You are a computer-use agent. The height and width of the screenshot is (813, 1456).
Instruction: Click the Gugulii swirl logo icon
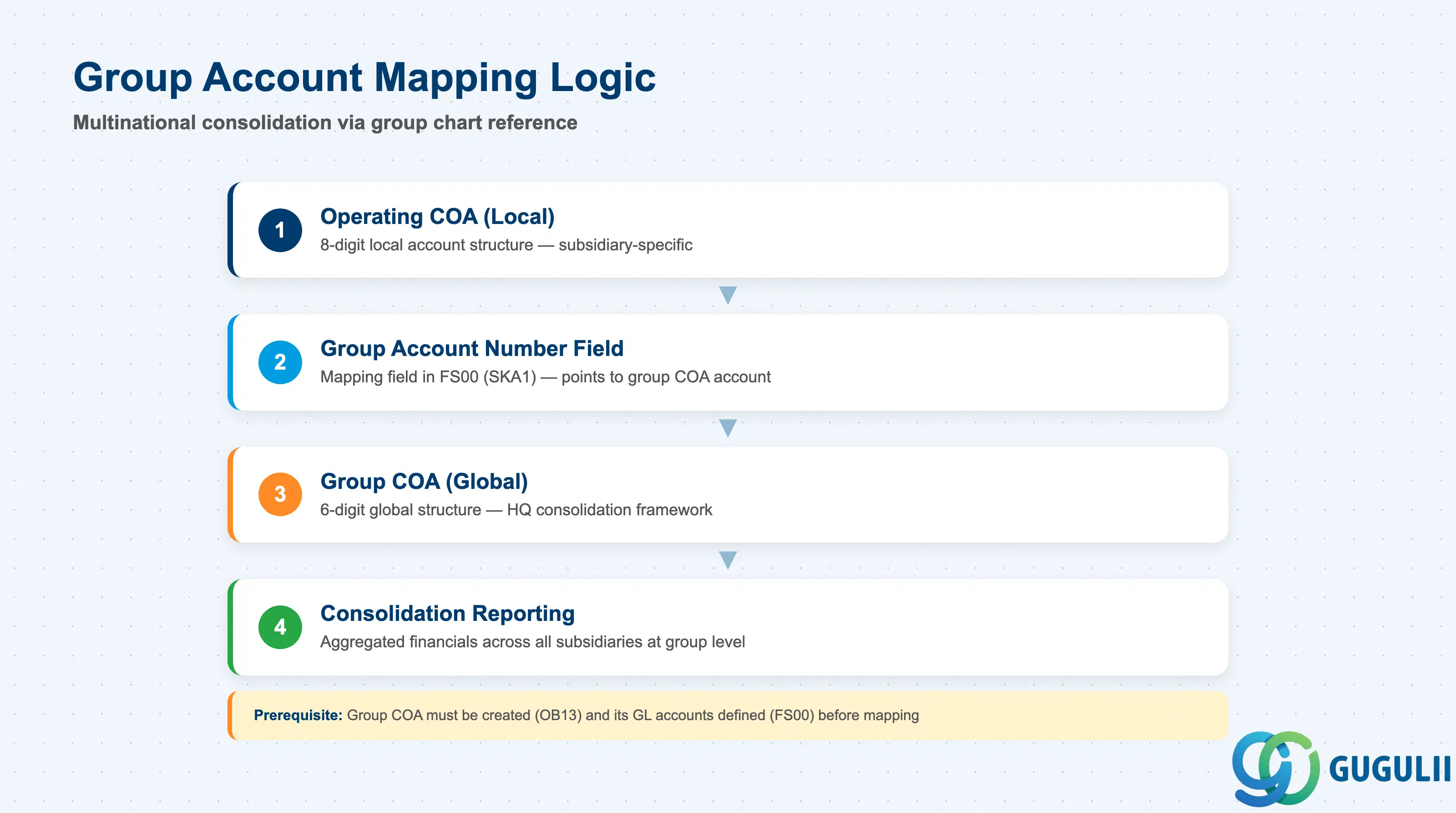[1276, 768]
